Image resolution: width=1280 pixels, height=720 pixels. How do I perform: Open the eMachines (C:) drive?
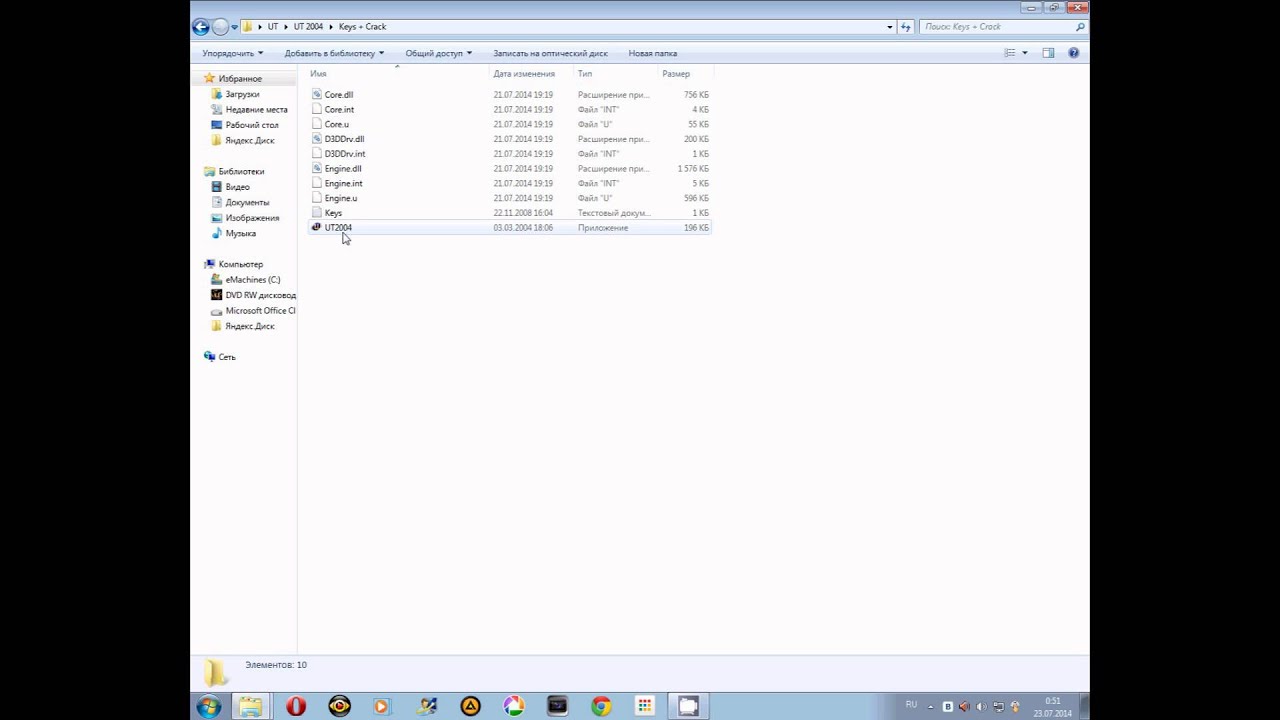pyautogui.click(x=253, y=280)
